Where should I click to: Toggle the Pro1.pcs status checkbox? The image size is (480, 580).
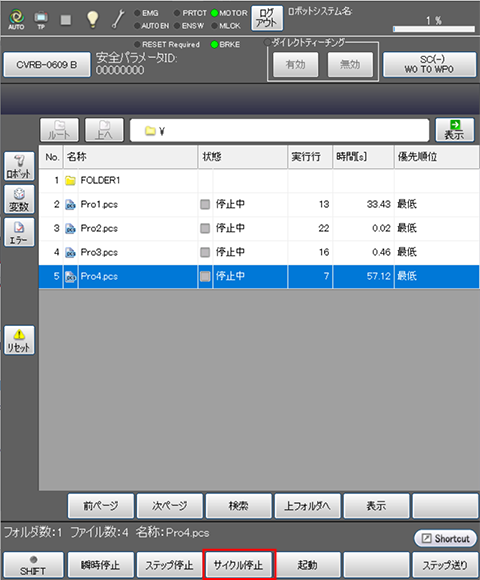(x=205, y=204)
